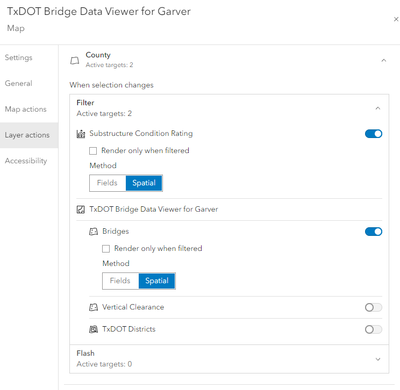This screenshot has height=390, width=400.
Task: Click the Substructure Condition Rating chart icon
Action: (x=81, y=134)
